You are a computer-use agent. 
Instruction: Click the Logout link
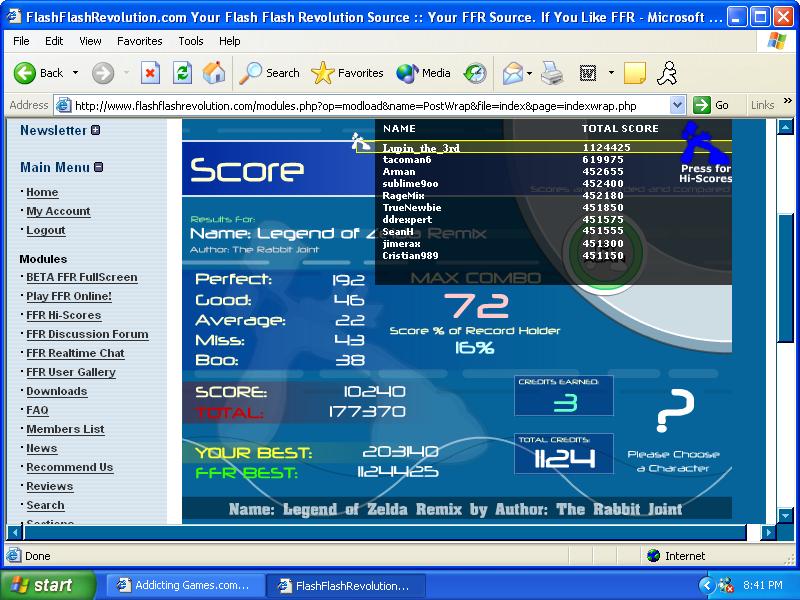pyautogui.click(x=45, y=230)
